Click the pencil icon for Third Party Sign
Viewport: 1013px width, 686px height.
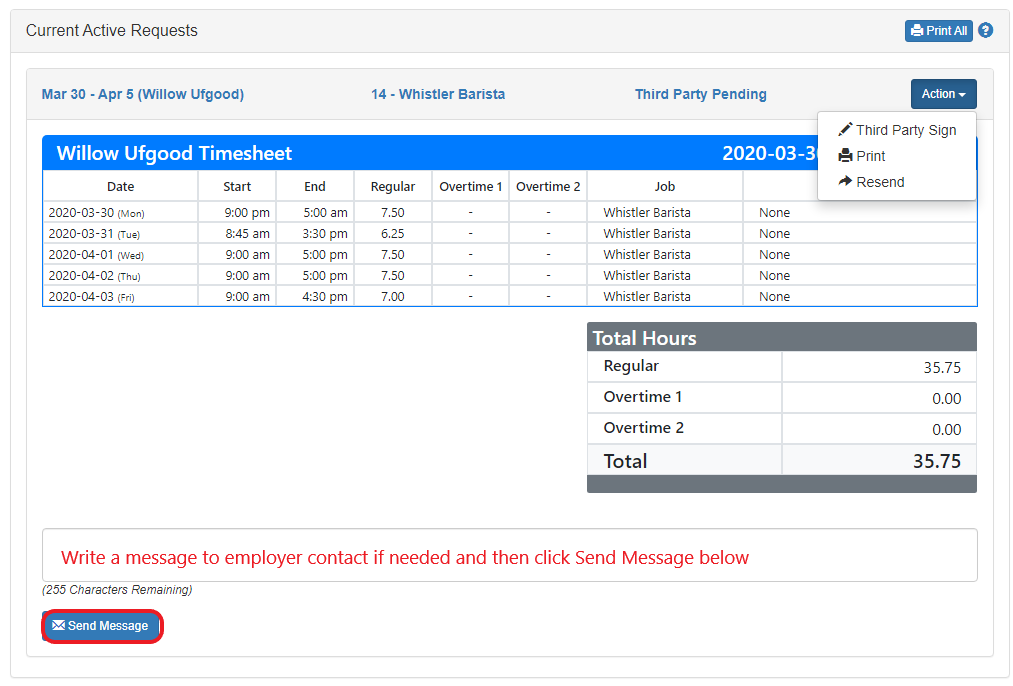[845, 130]
